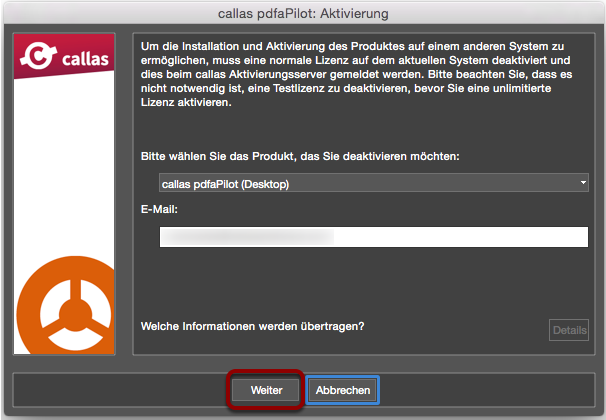Click the callas logo in the side banner
606x420 pixels.
point(65,57)
